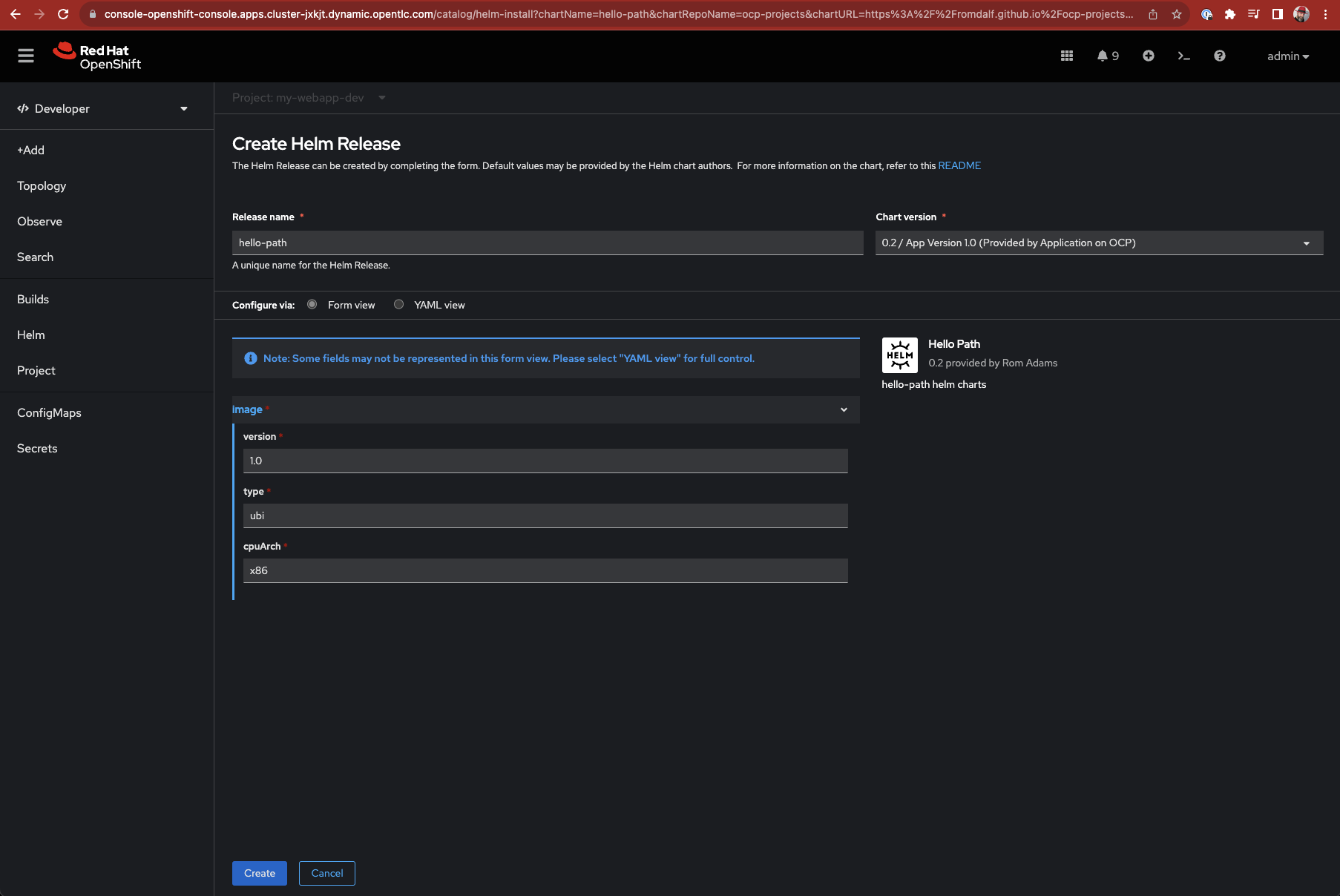Open the help question mark icon
The height and width of the screenshot is (896, 1340).
click(x=1219, y=56)
